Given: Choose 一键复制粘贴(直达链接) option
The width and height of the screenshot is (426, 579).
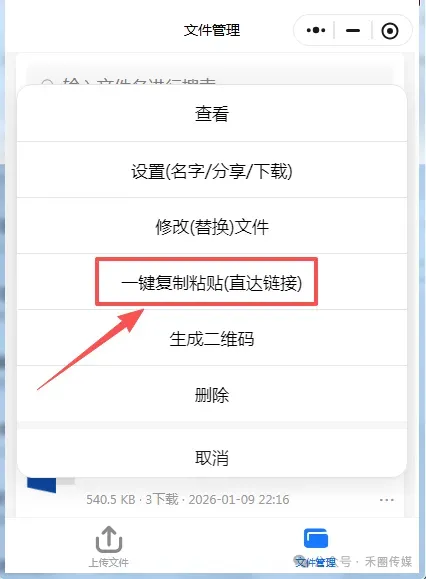Looking at the screenshot, I should point(212,282).
